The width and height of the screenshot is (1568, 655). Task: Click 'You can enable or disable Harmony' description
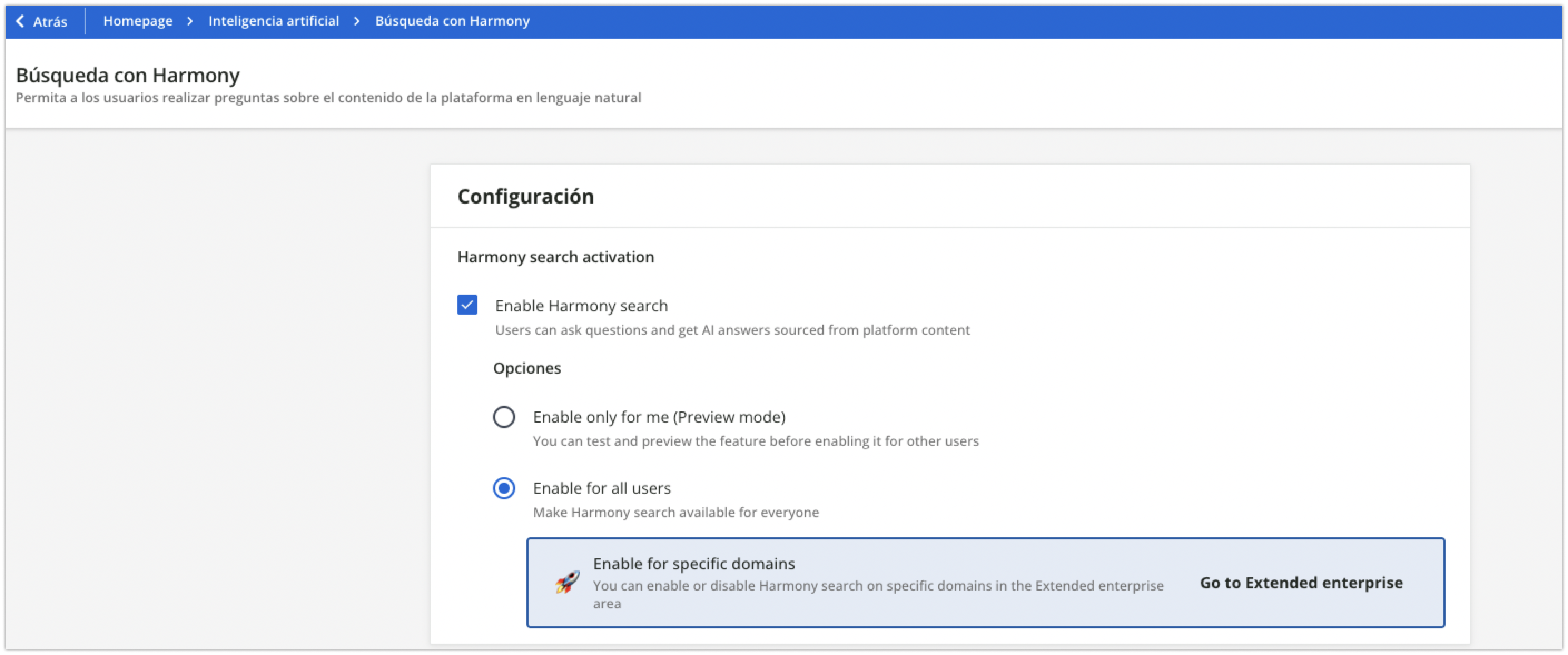pos(879,595)
